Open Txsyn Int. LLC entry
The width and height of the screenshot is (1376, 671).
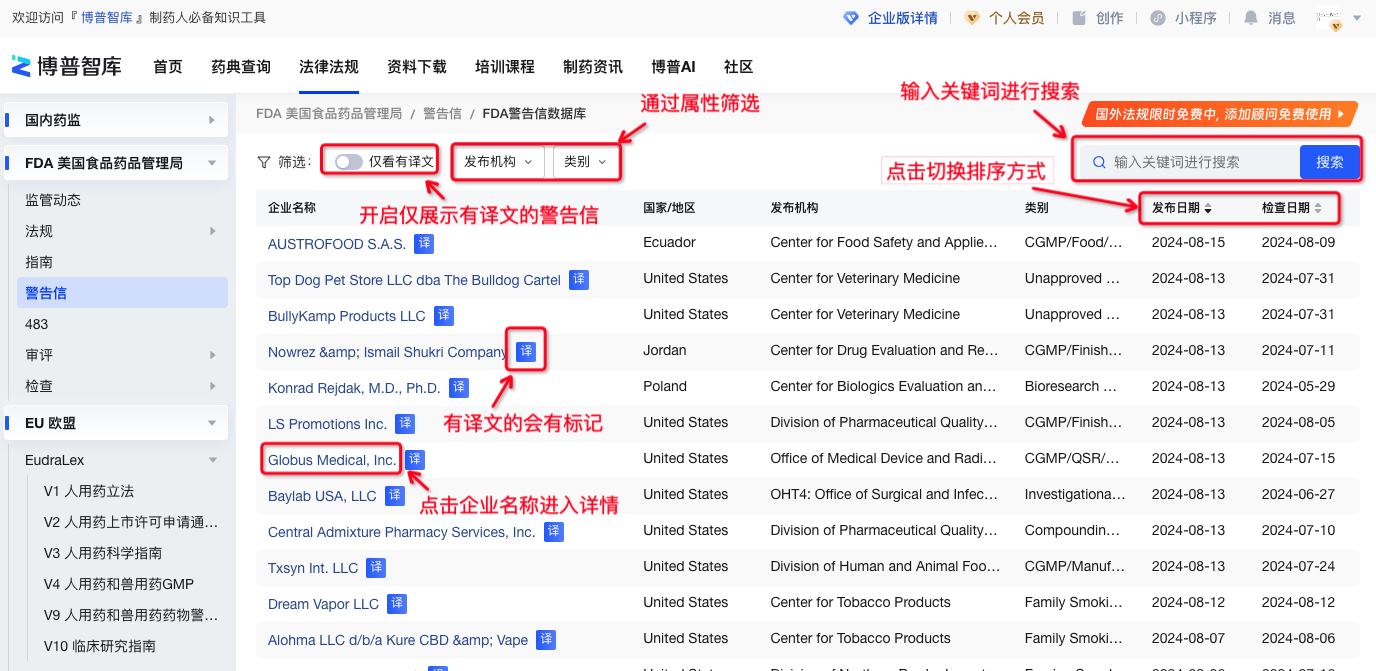click(x=313, y=568)
